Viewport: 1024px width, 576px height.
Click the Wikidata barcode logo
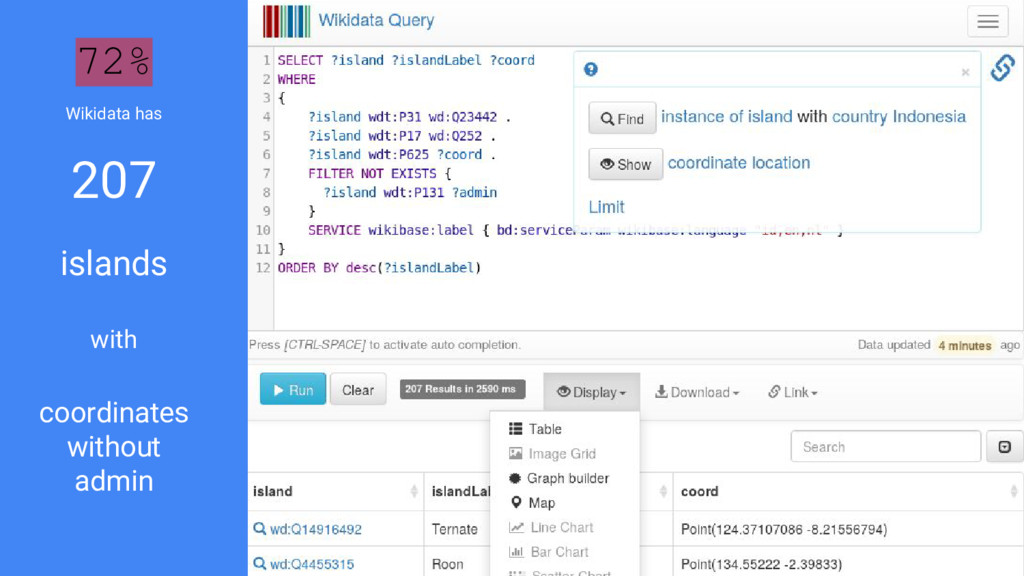(286, 21)
